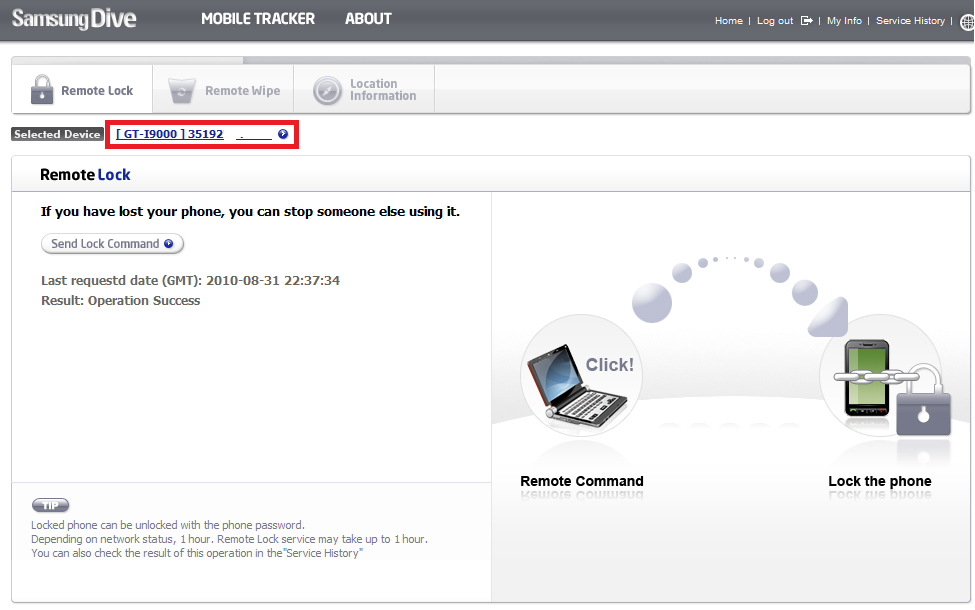Click the arrow icon beside the device name
This screenshot has width=975, height=610.
(x=283, y=134)
